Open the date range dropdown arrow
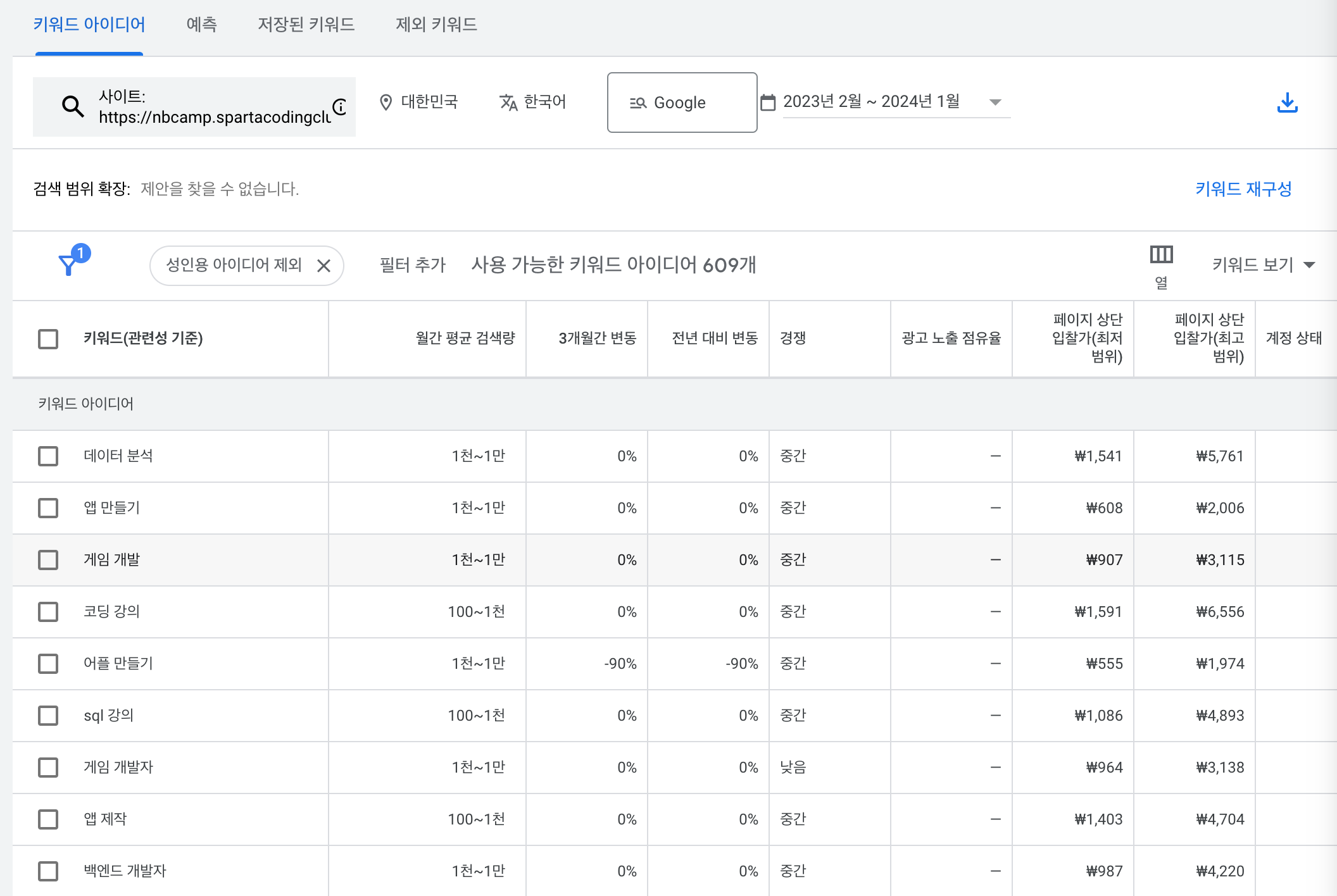 [x=995, y=102]
